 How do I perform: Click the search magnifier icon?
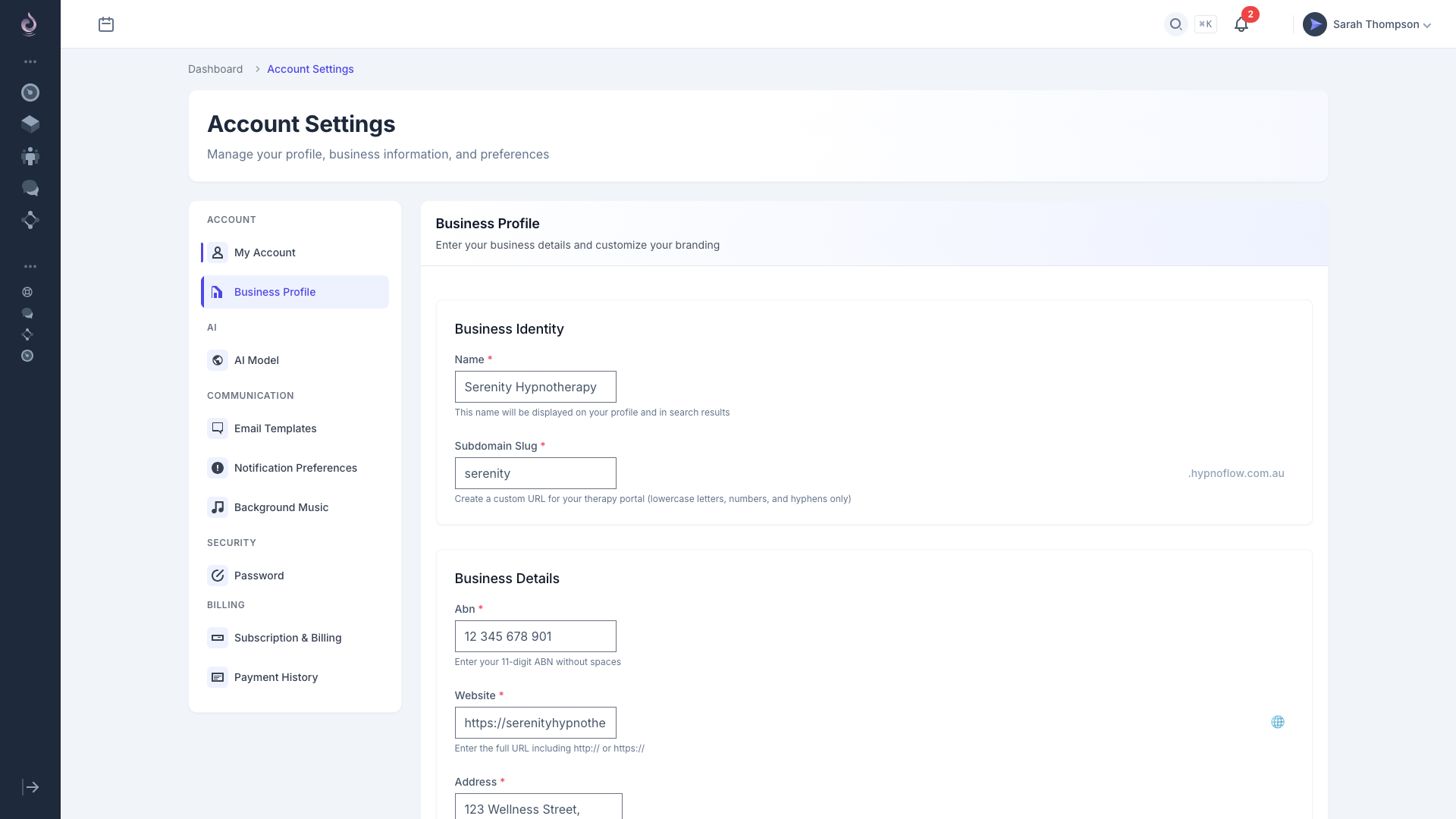coord(1175,24)
